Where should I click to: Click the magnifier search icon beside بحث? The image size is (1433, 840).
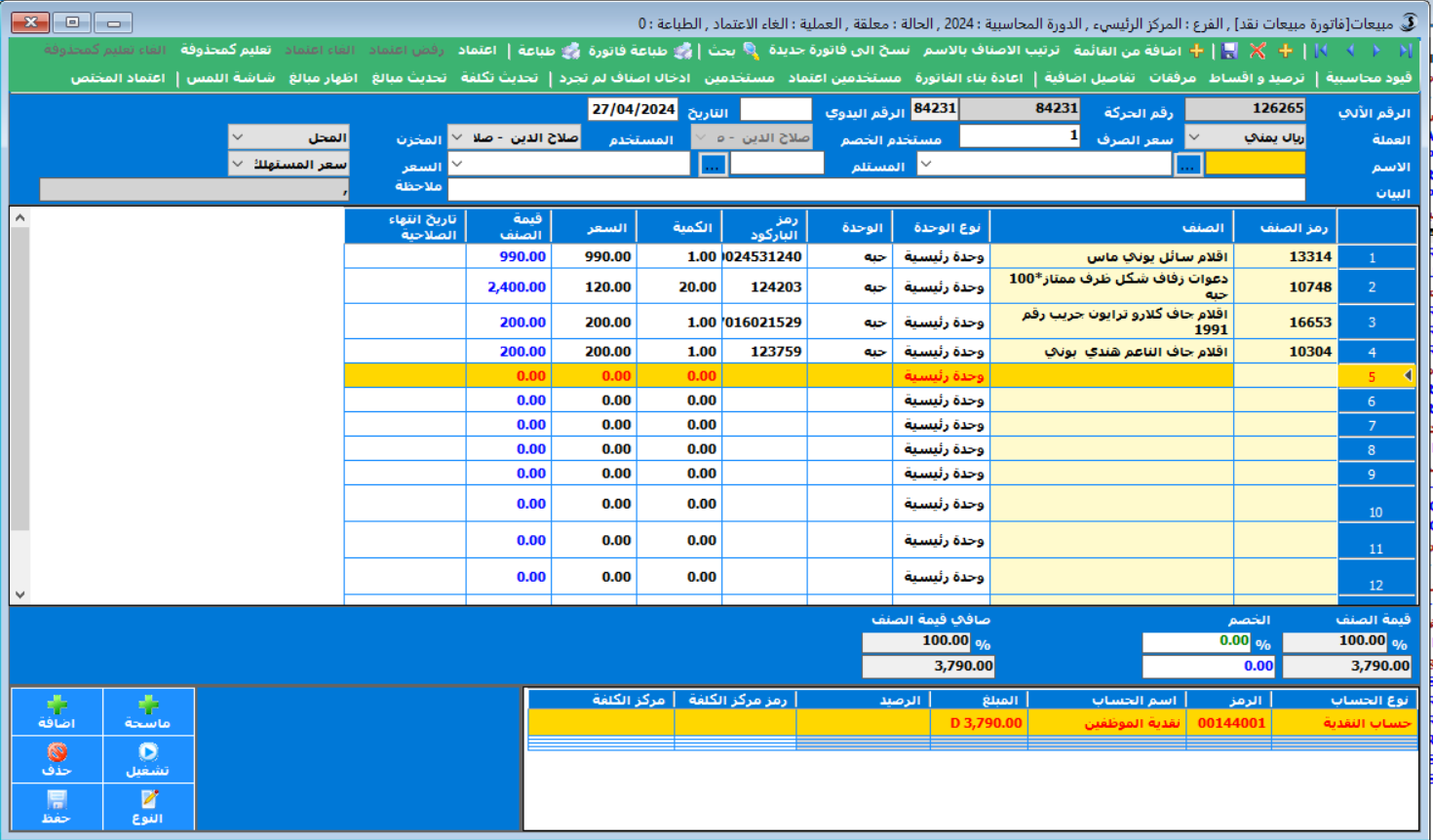click(x=751, y=51)
